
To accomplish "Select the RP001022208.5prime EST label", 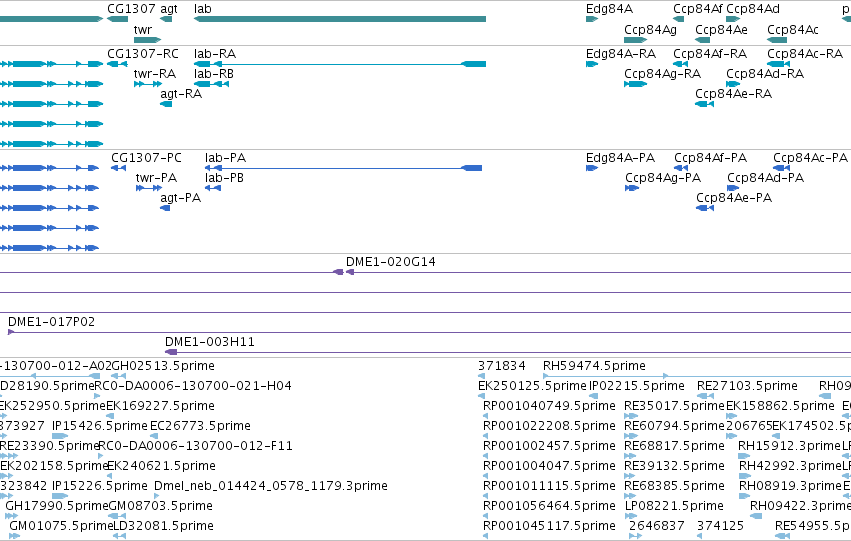I will [549, 426].
